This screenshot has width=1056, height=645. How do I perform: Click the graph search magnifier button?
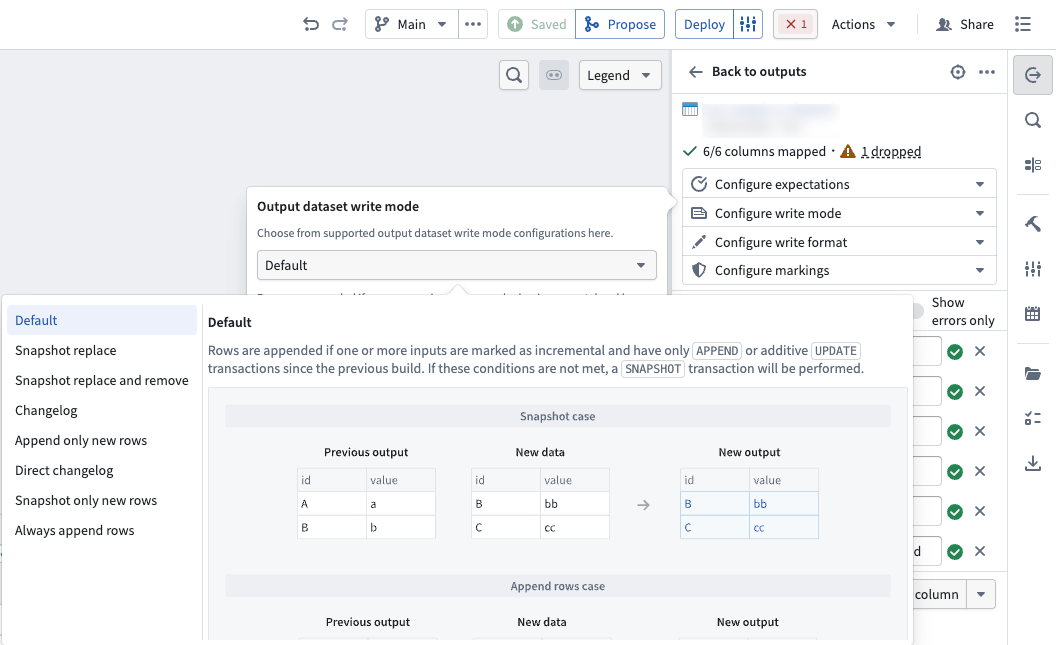pyautogui.click(x=514, y=75)
